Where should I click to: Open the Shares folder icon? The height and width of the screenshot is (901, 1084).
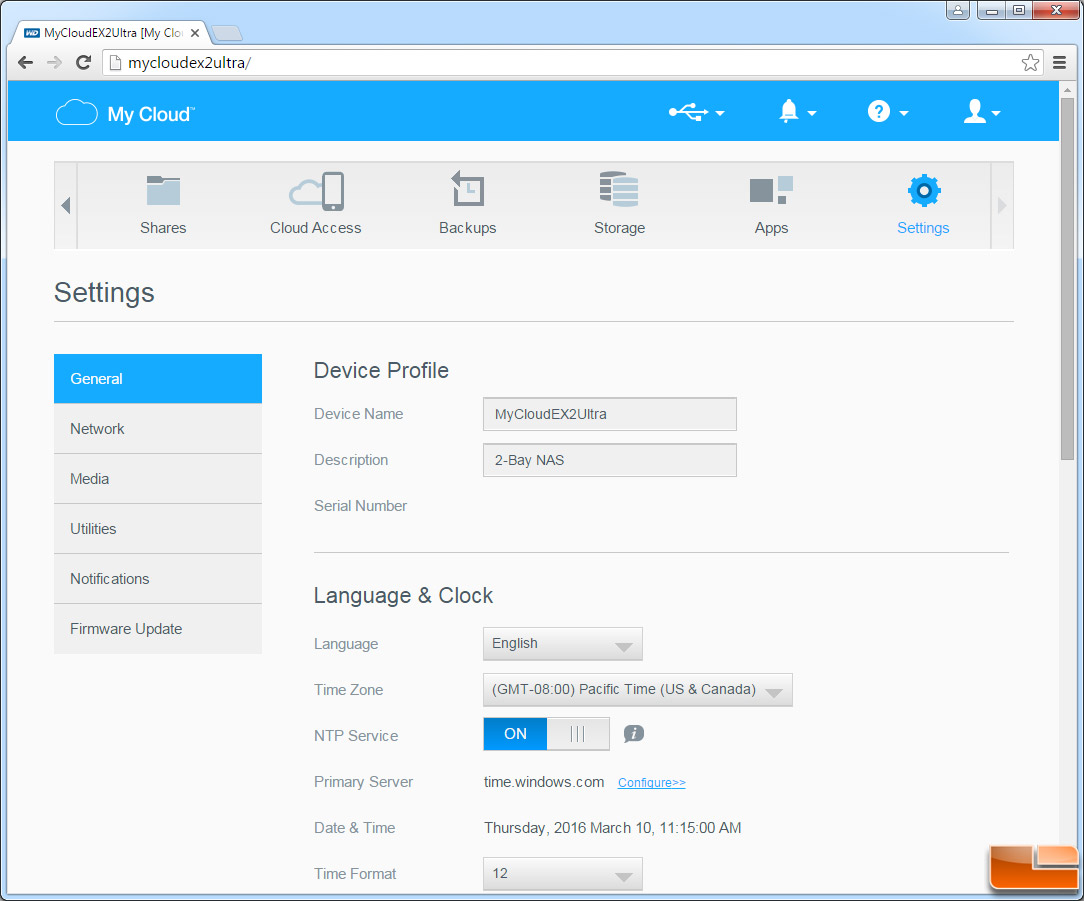[163, 191]
